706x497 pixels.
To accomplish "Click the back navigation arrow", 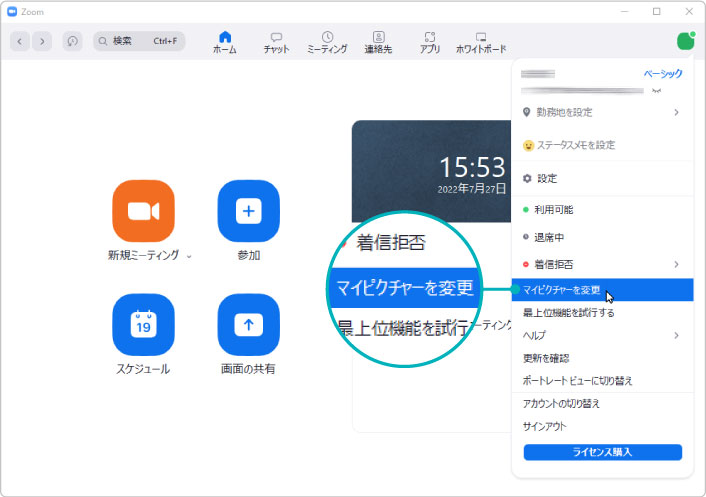I will [19, 41].
